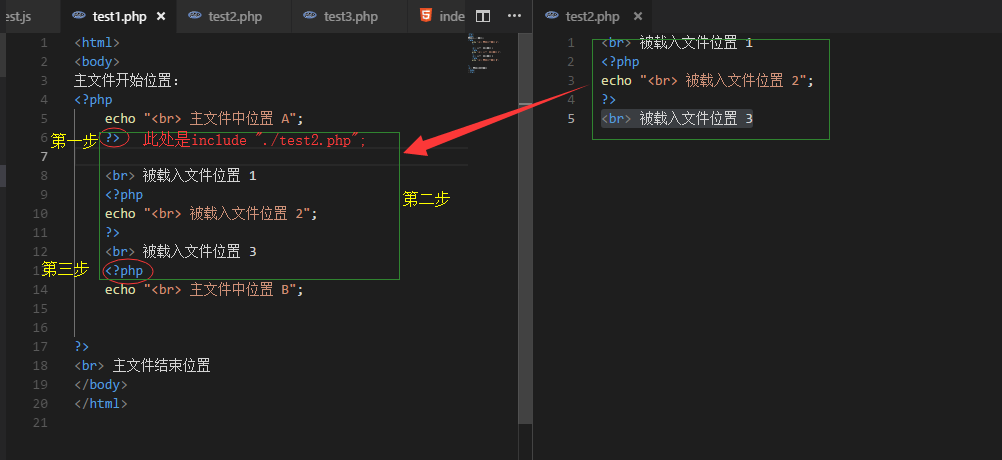Open the More Actions ellipsis menu
The width and height of the screenshot is (1002, 460).
pos(514,16)
